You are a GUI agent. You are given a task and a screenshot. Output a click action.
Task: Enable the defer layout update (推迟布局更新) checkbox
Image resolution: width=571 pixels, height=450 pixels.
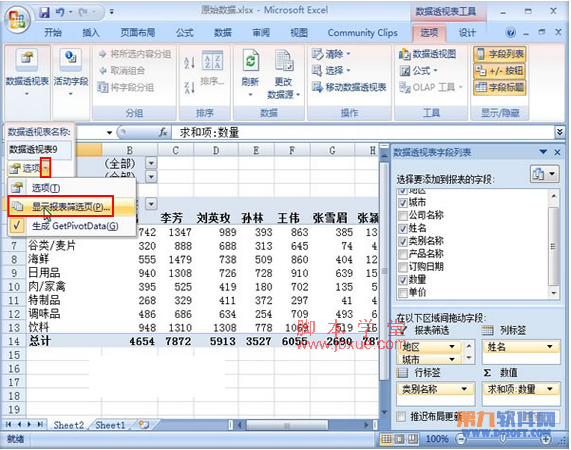[401, 416]
